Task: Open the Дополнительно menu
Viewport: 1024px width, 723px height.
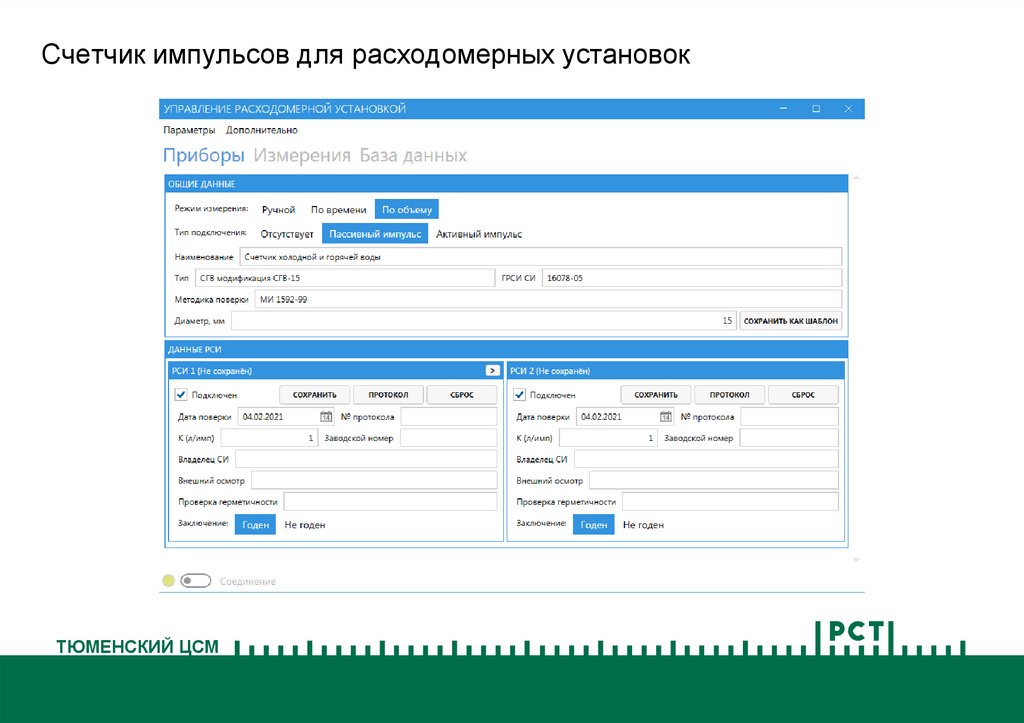Action: click(262, 130)
